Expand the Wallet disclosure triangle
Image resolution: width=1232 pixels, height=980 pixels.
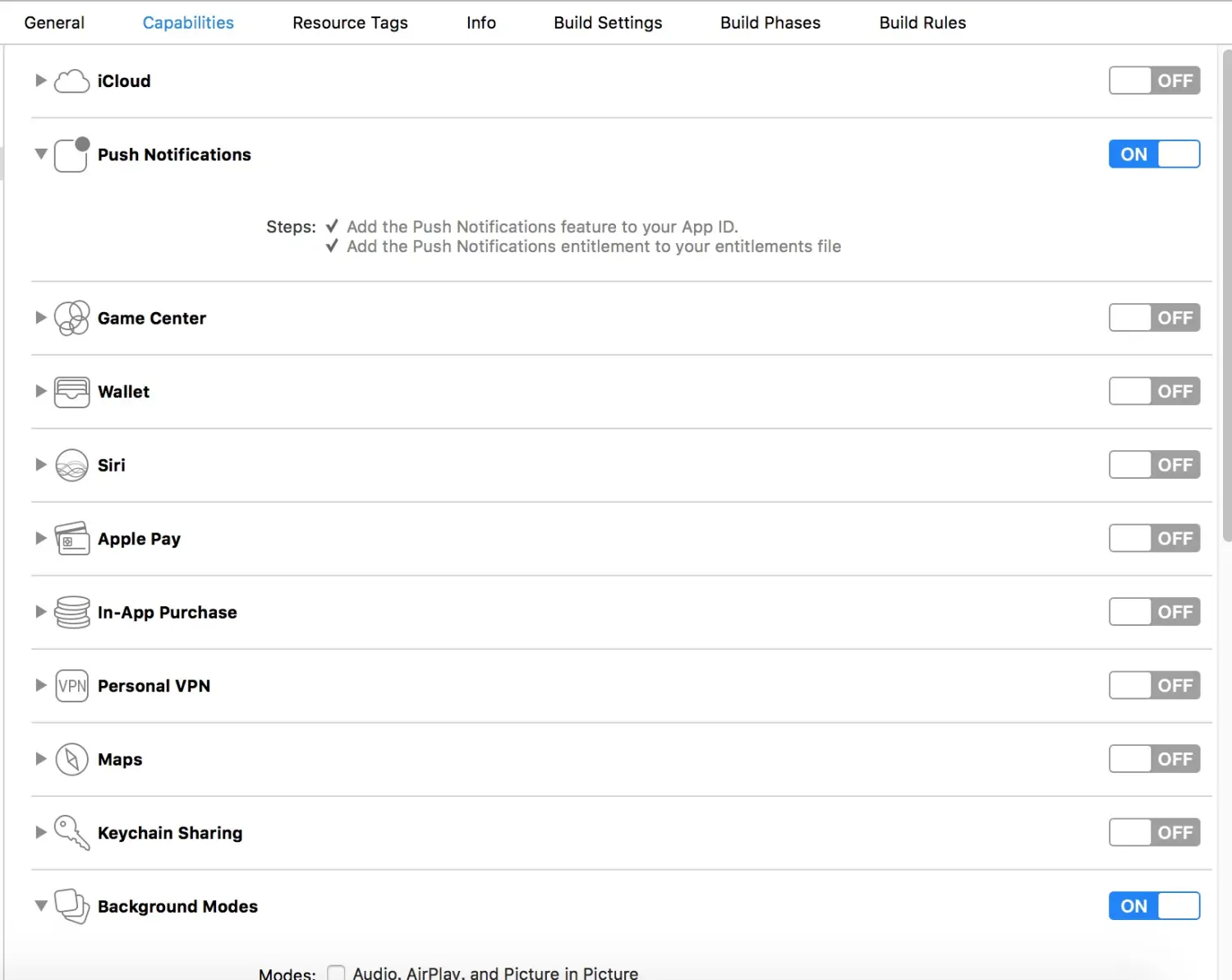40,391
